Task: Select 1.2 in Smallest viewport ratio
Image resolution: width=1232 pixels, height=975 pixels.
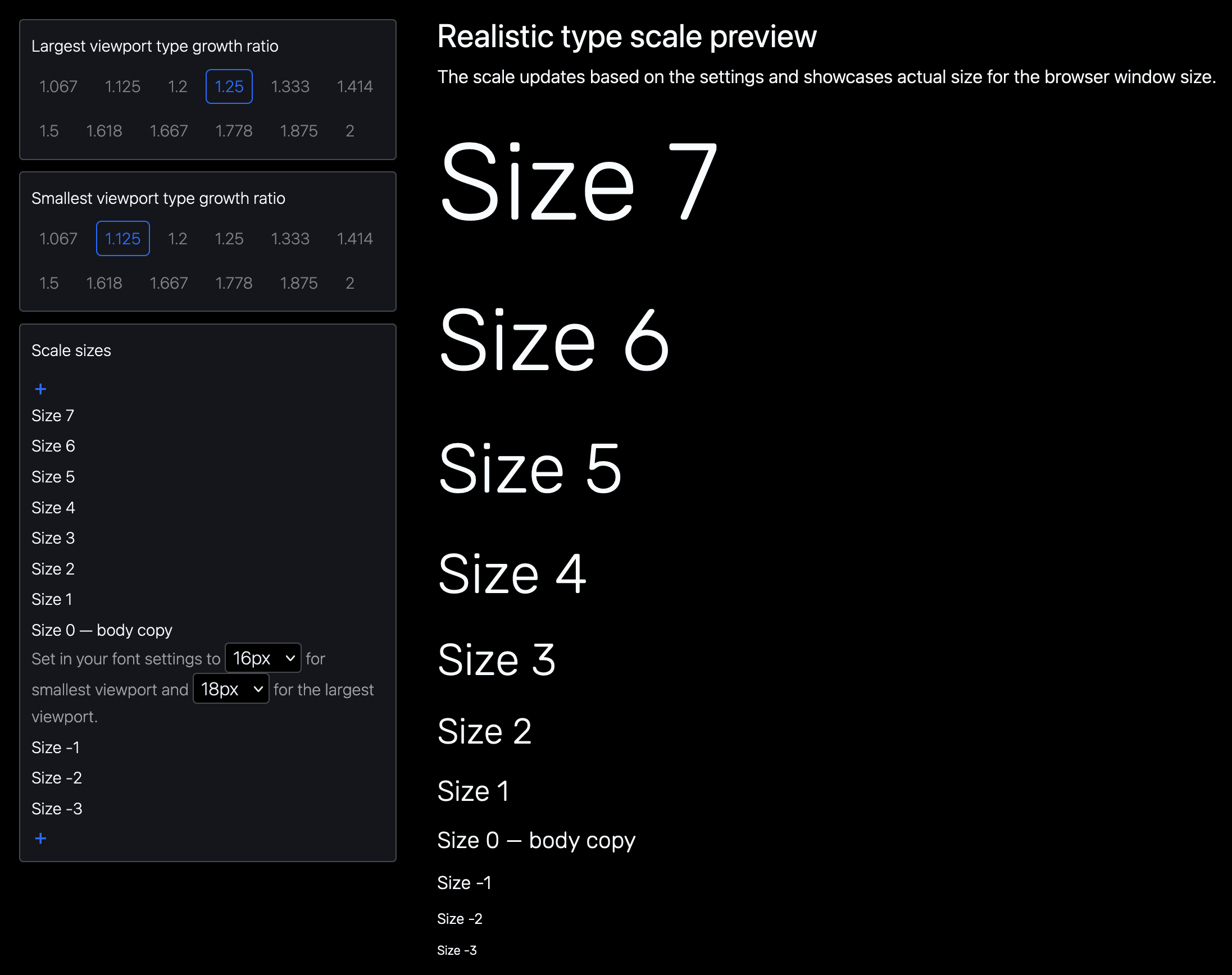Action: (x=178, y=239)
